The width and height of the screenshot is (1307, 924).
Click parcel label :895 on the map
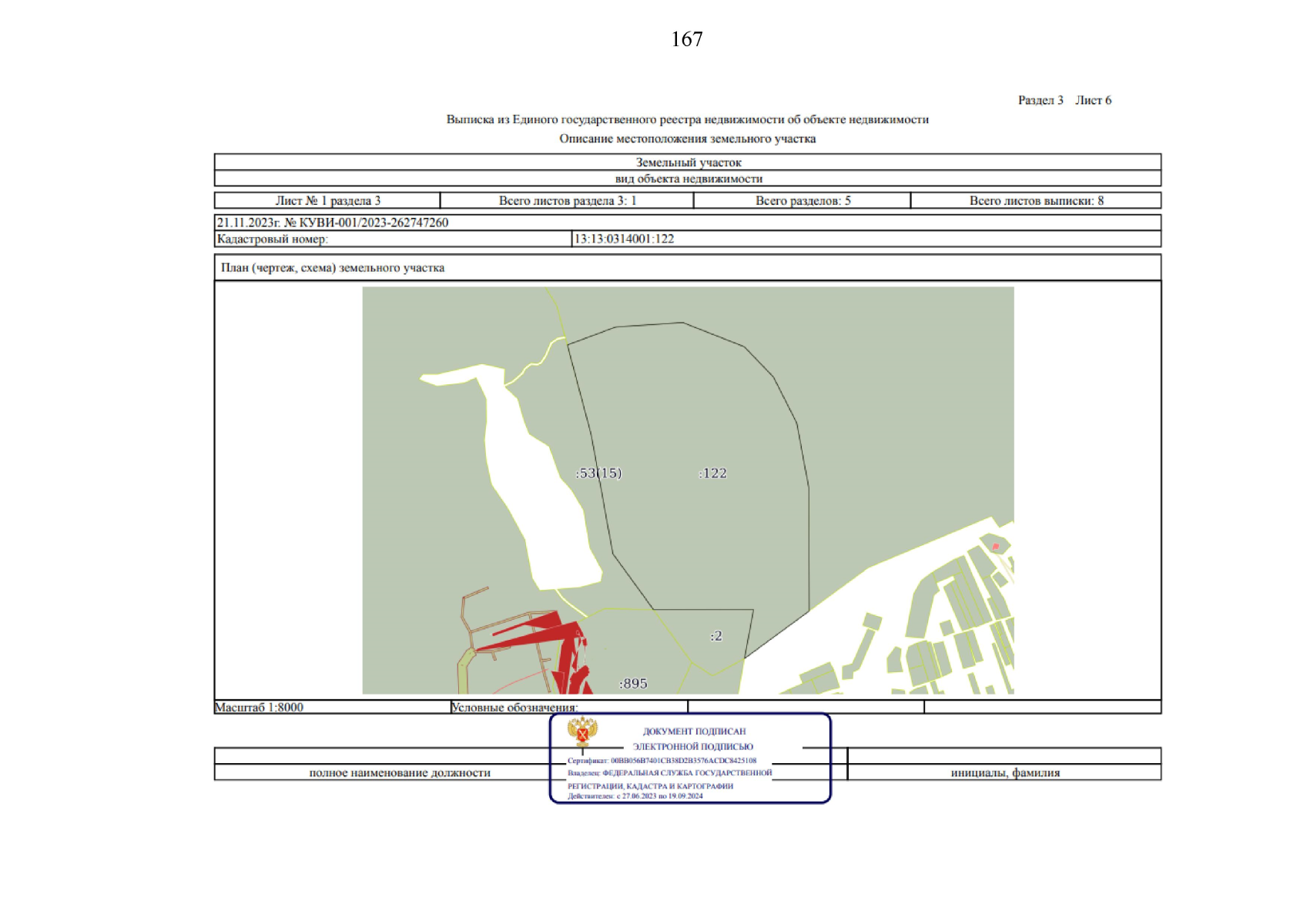click(x=633, y=684)
